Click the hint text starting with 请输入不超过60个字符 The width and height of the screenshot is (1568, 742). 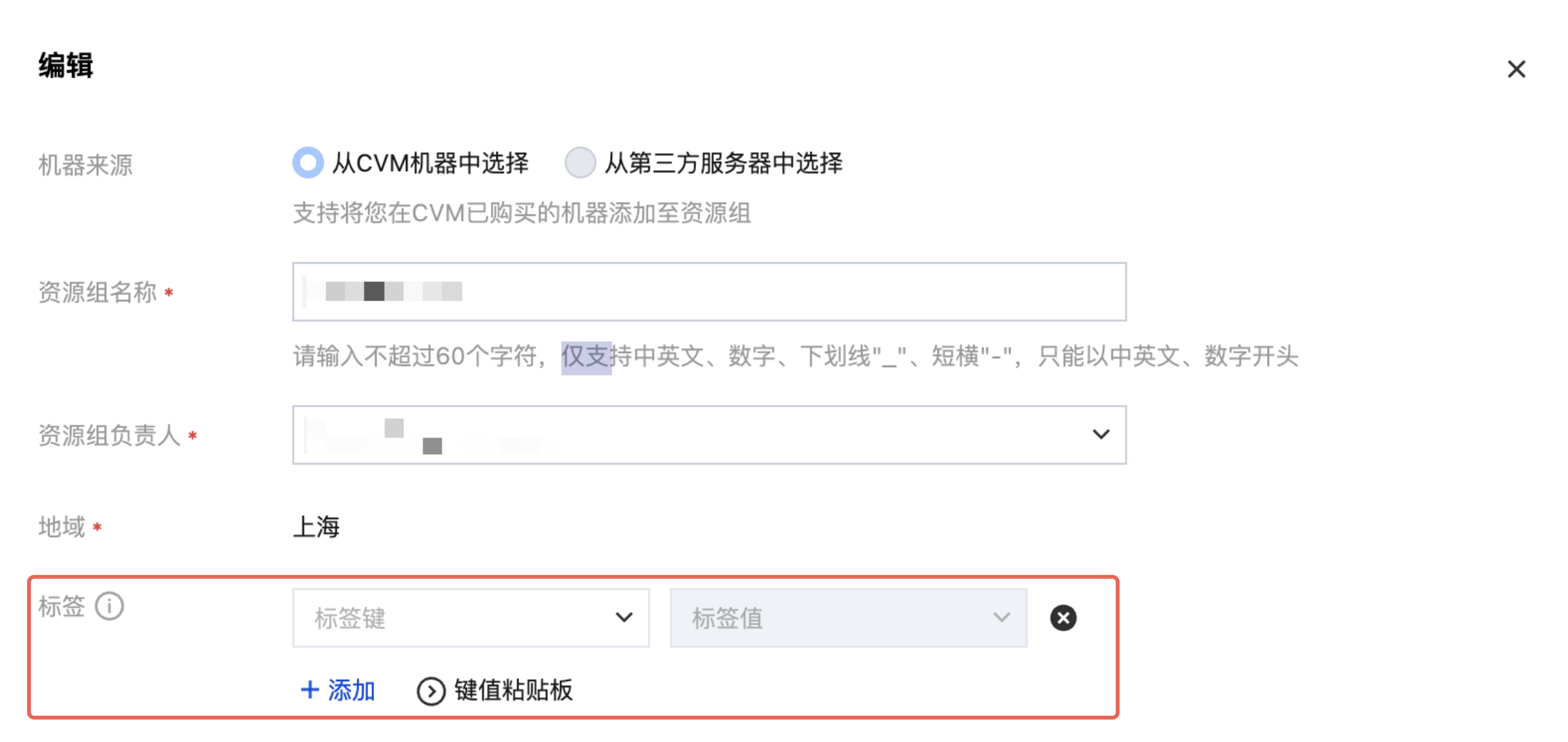796,356
